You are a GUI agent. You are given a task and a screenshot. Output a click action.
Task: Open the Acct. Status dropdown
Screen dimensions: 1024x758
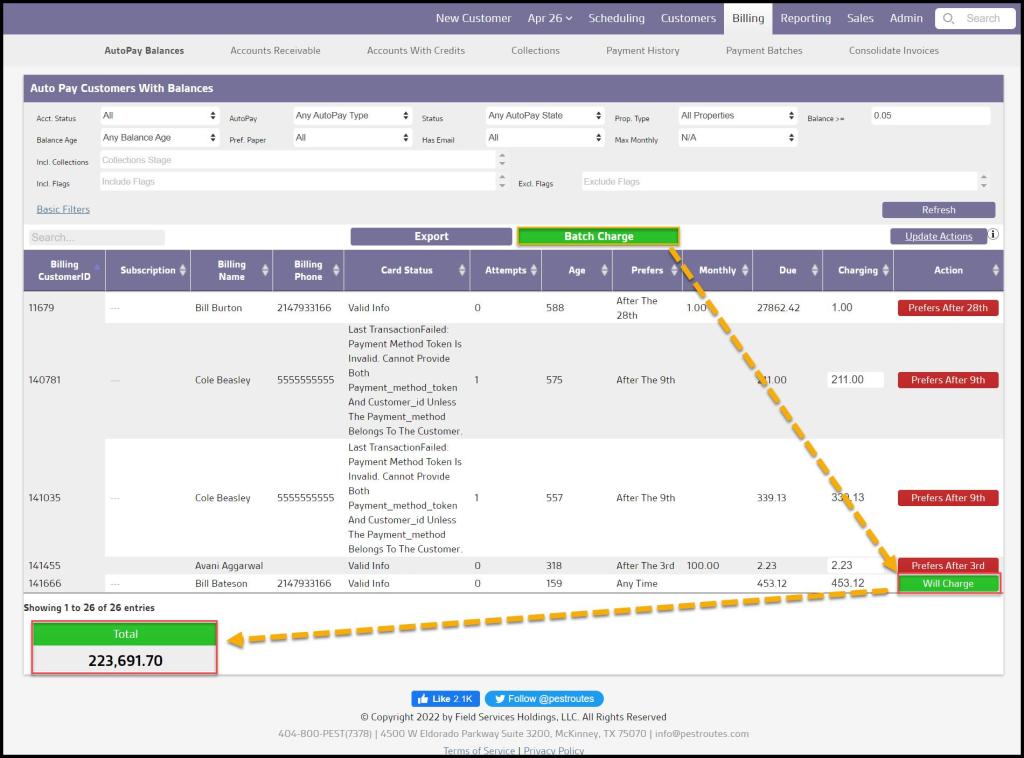tap(159, 116)
